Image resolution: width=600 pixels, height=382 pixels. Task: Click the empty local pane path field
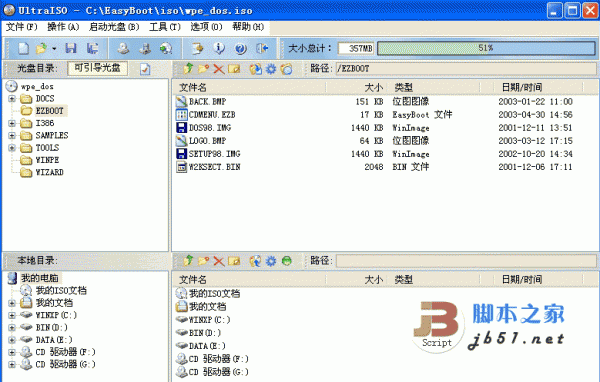coord(466,261)
